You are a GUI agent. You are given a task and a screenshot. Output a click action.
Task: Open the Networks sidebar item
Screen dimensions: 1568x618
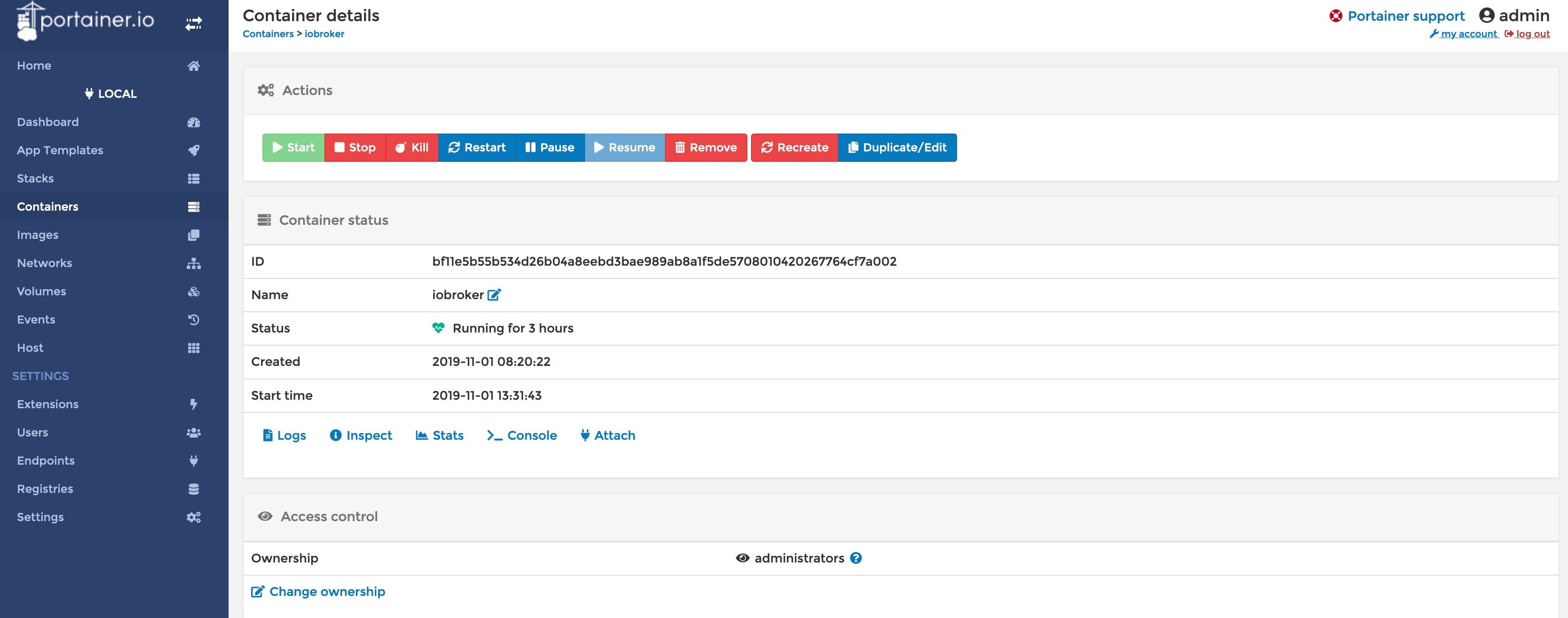click(44, 263)
